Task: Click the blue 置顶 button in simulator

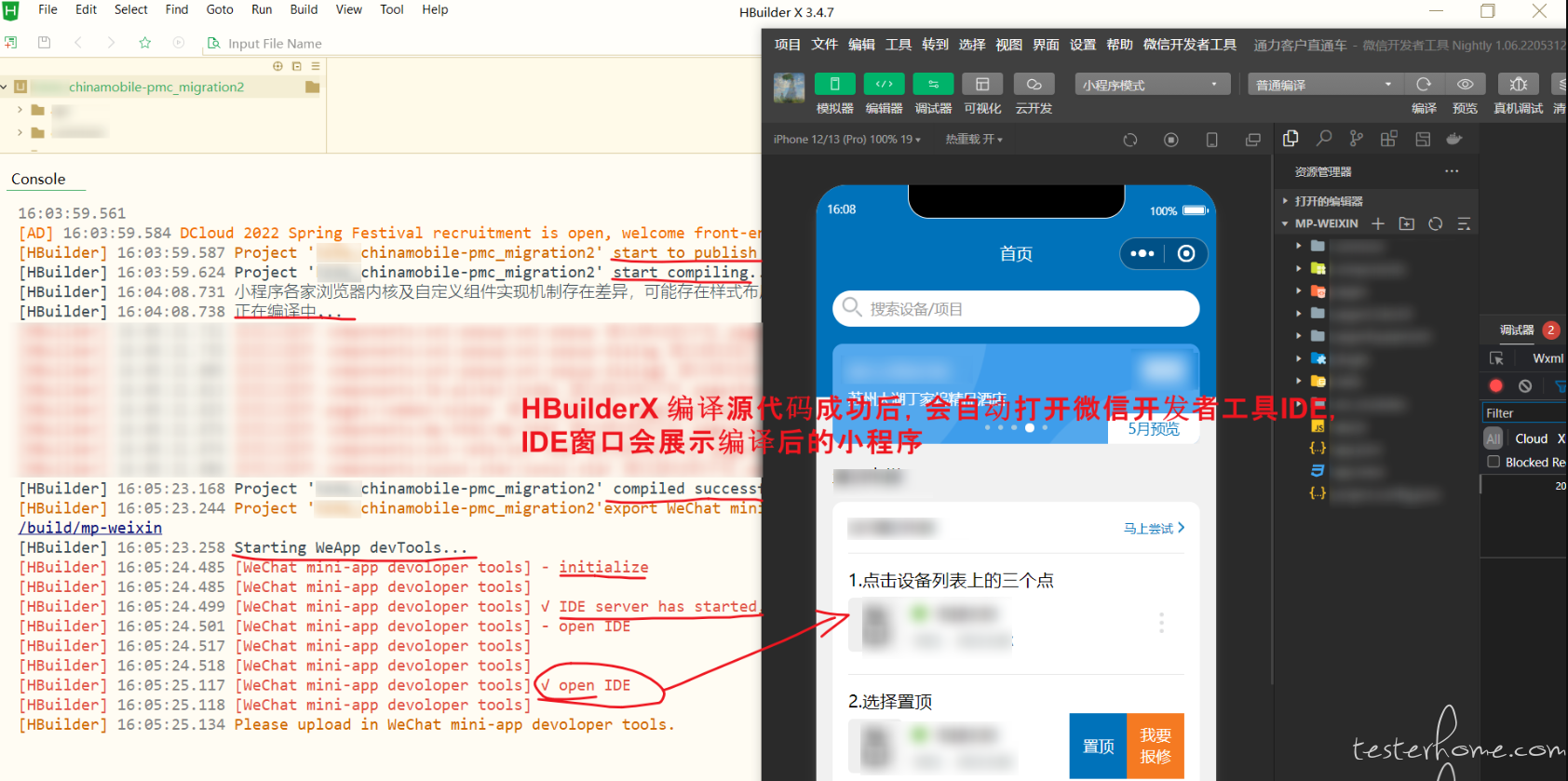Action: click(x=1098, y=746)
